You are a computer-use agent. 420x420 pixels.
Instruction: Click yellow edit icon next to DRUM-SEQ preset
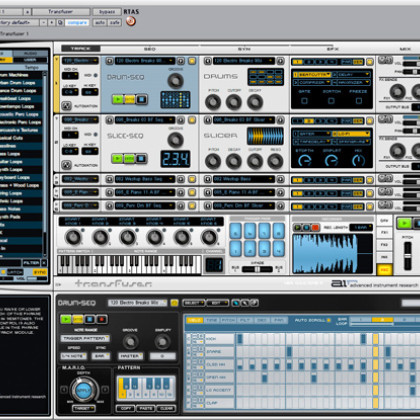coord(192,61)
